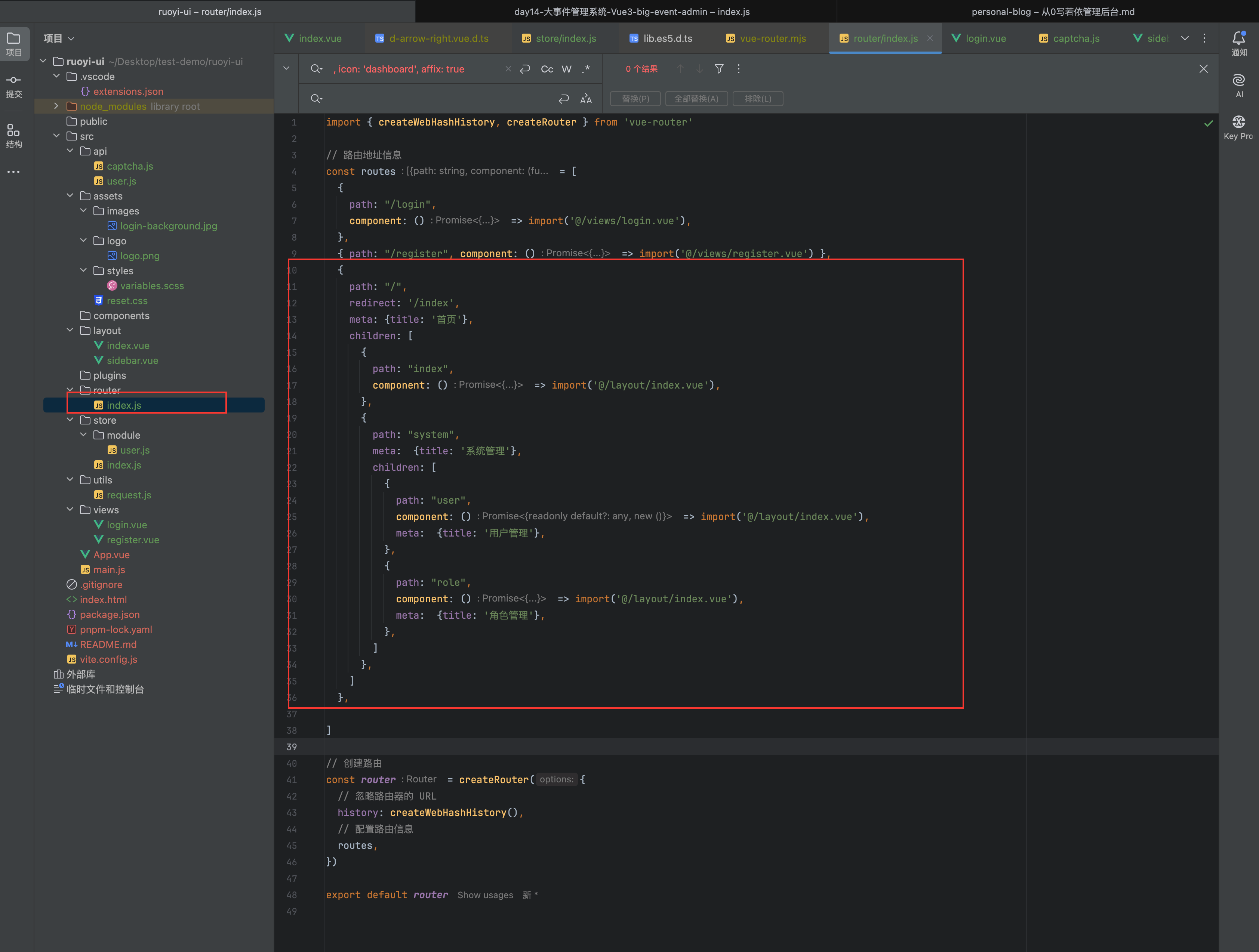Viewport: 1259px width, 952px height.
Task: Expand the 外部库 external libraries node
Action: (x=74, y=674)
